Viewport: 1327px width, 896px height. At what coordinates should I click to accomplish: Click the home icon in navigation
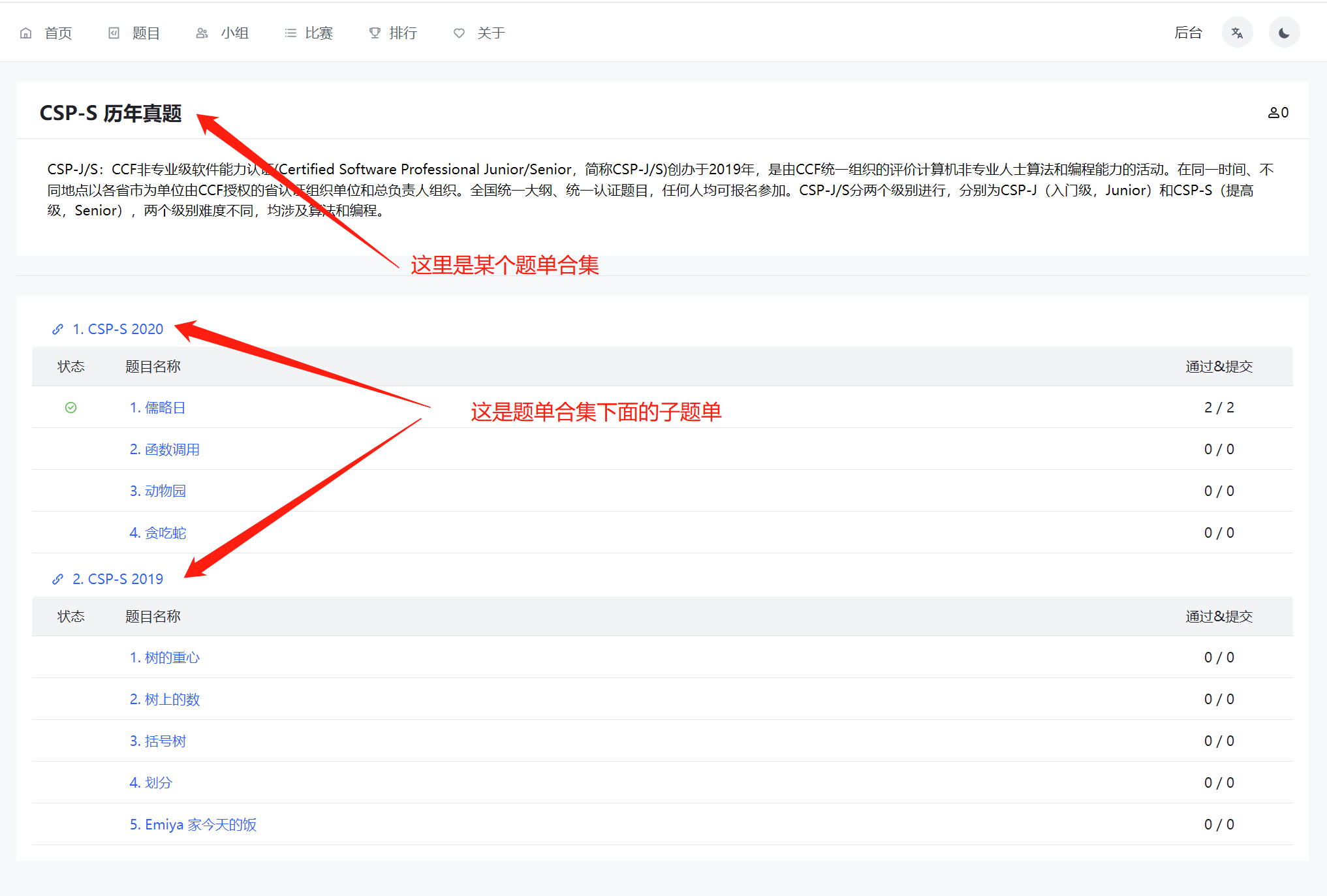point(26,33)
